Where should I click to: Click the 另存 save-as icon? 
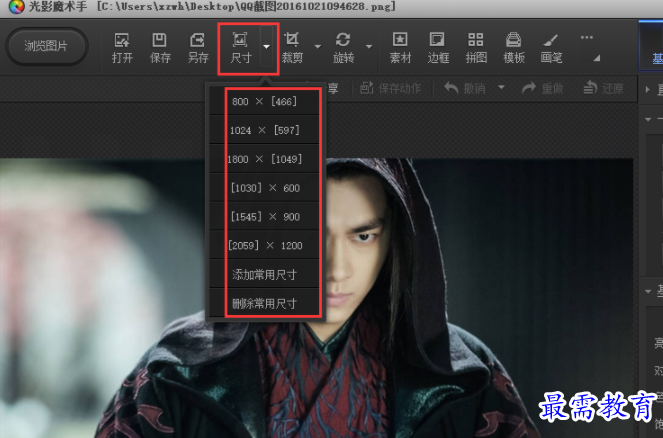pyautogui.click(x=198, y=48)
